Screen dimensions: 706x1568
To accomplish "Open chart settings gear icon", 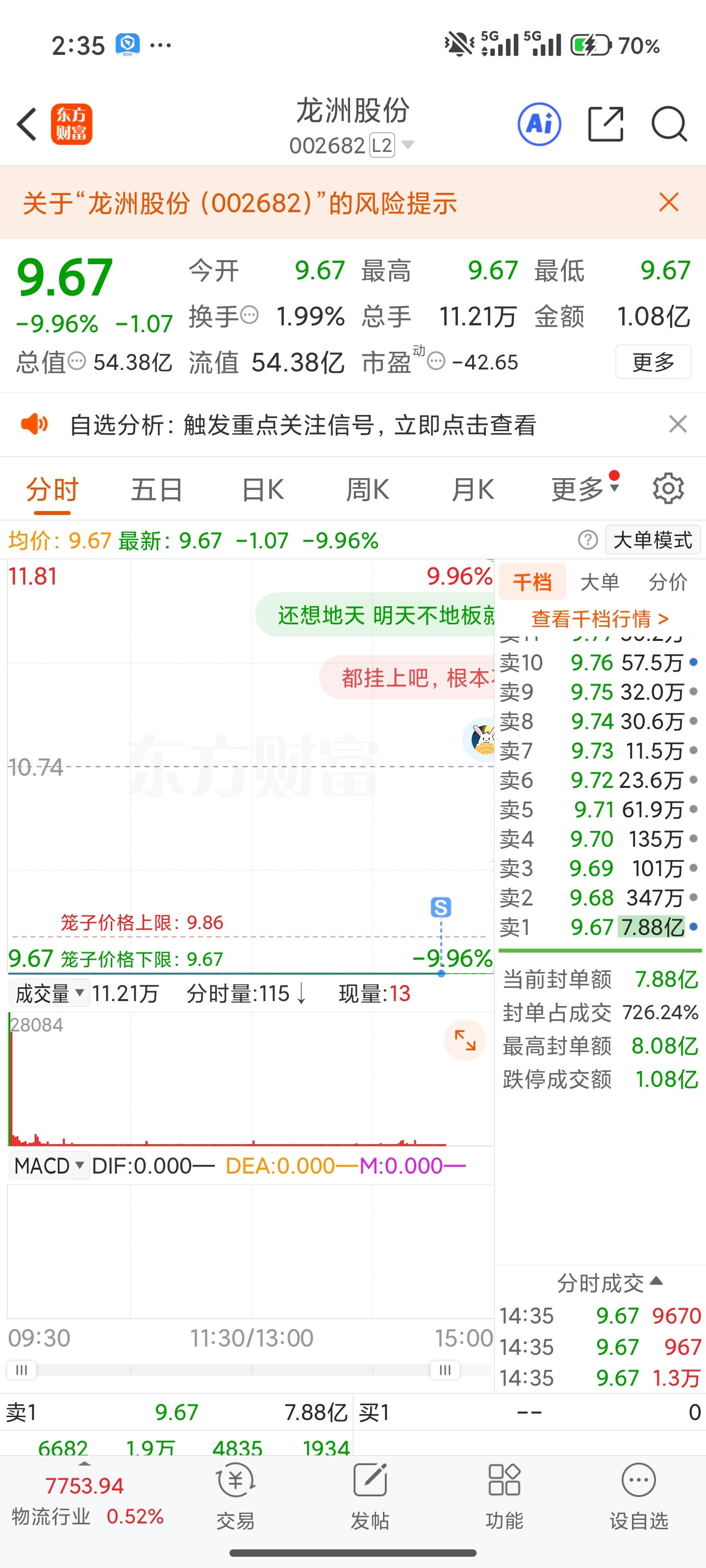I will tap(668, 489).
